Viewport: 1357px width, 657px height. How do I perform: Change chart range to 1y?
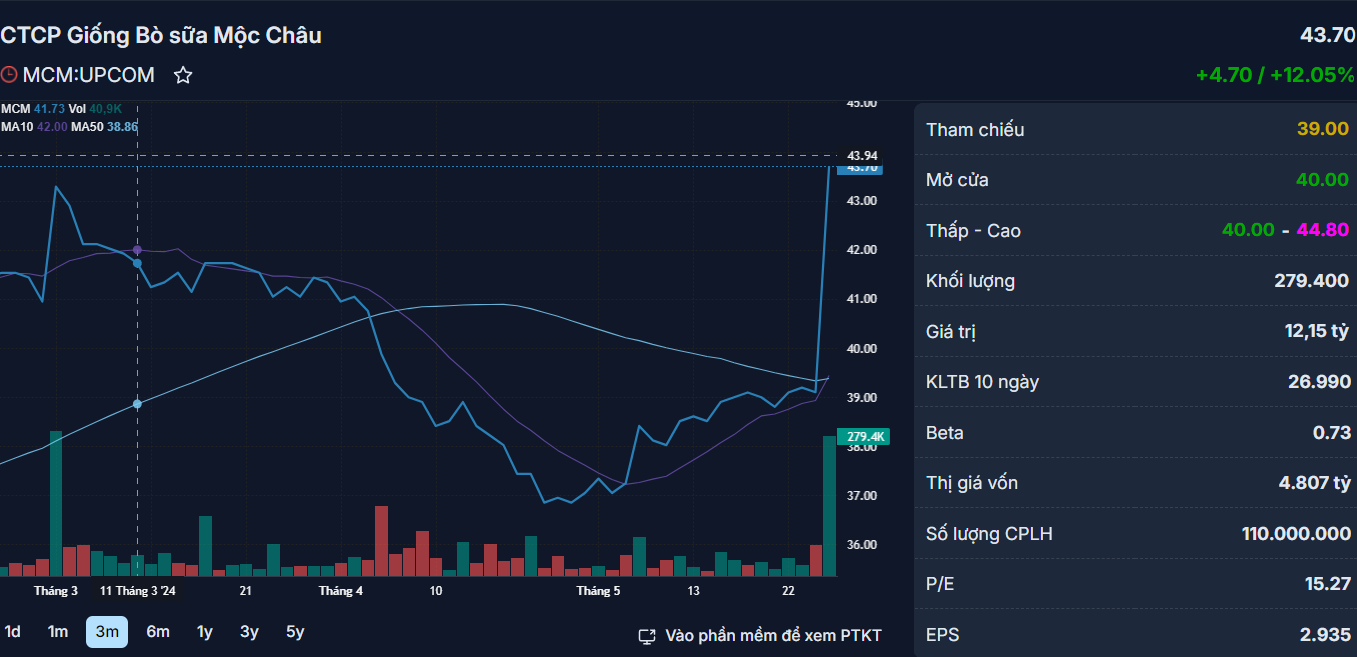pyautogui.click(x=204, y=632)
